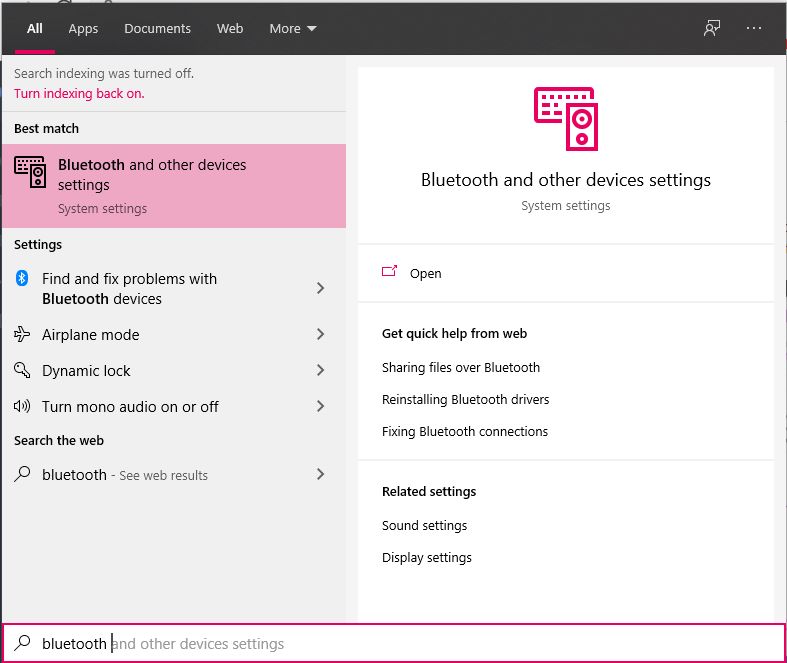Switch to the All search tab
This screenshot has height=663, width=787.
point(35,29)
